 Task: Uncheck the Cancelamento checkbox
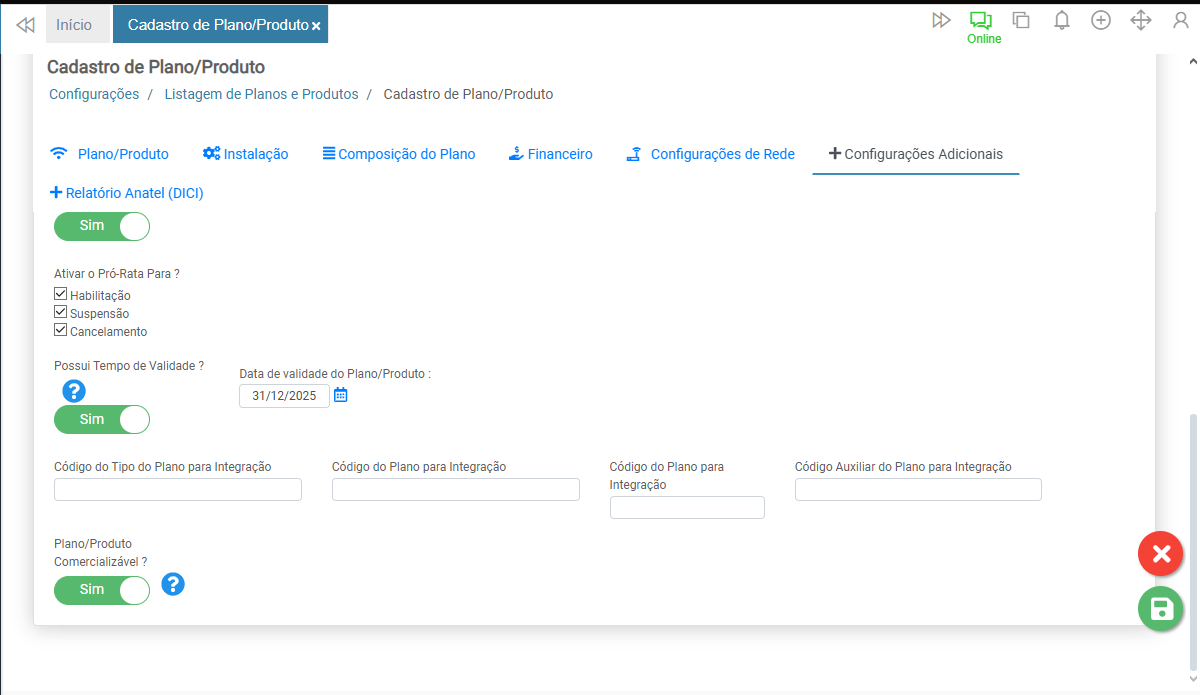[61, 330]
